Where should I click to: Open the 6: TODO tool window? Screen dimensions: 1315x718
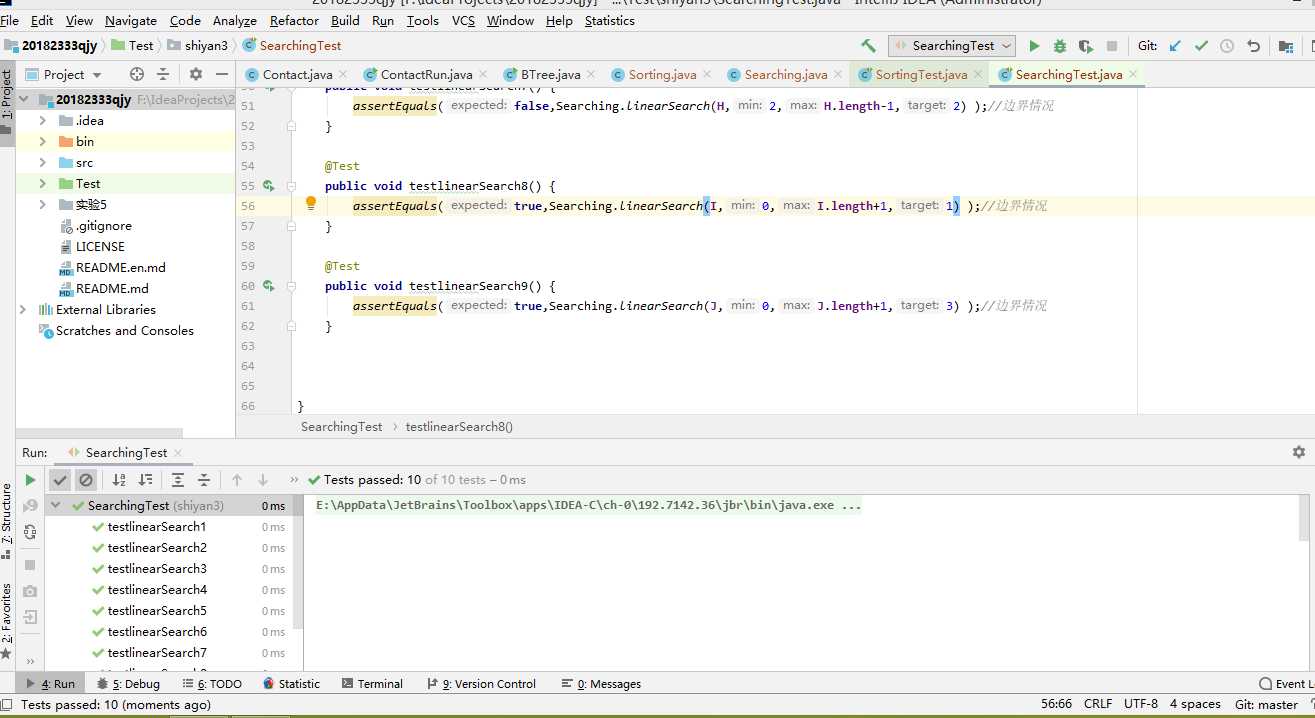coord(212,684)
